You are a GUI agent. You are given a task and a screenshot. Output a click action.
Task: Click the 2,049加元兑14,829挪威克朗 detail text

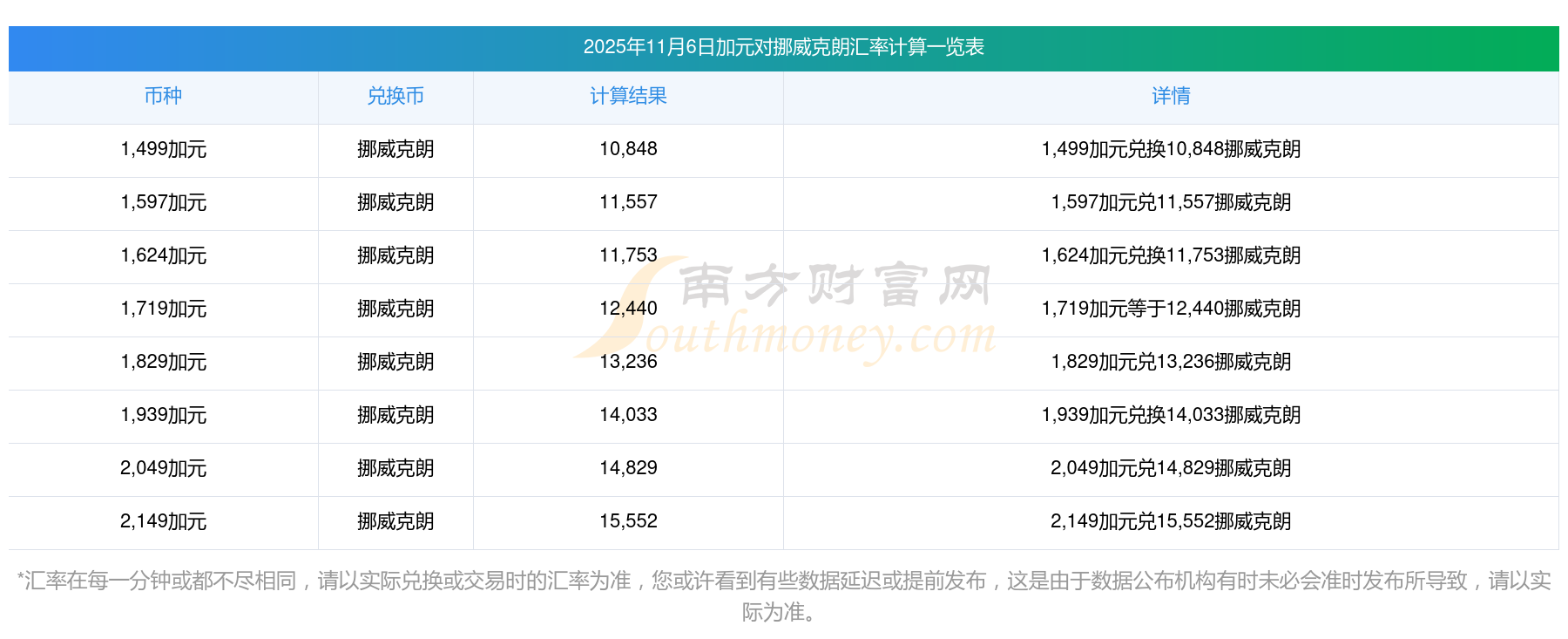click(1171, 469)
